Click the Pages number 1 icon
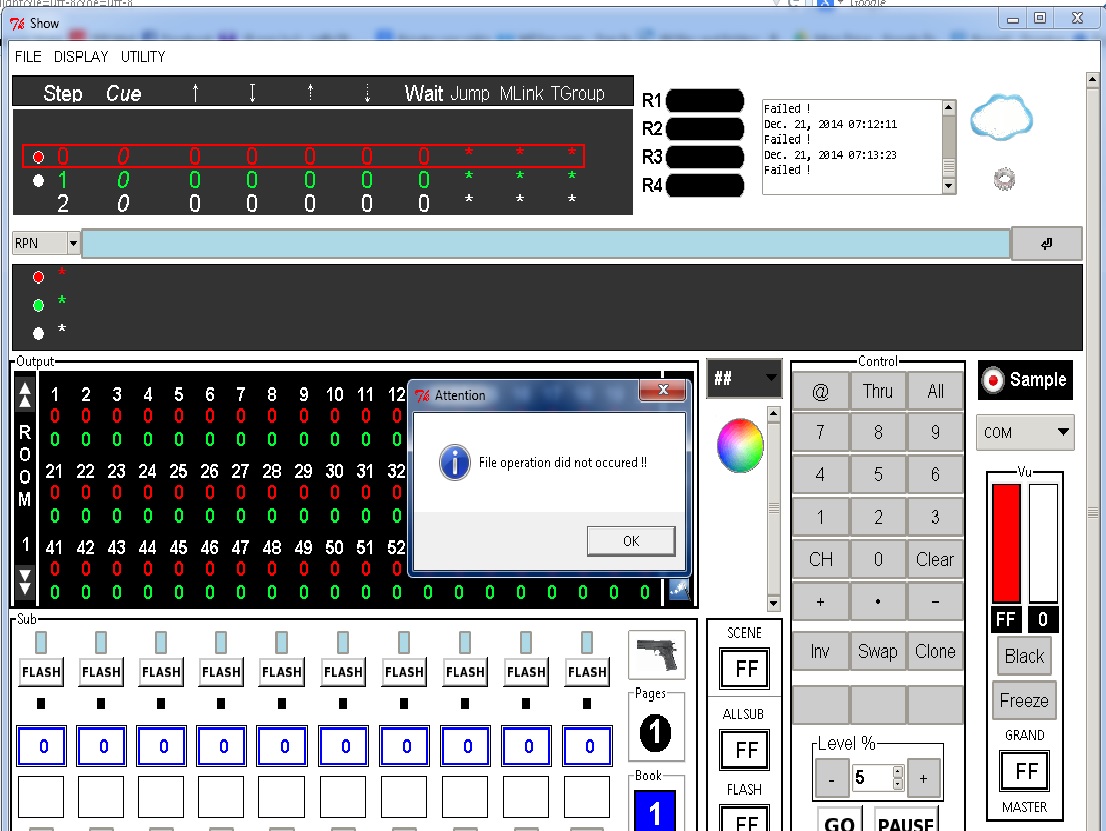 click(655, 734)
